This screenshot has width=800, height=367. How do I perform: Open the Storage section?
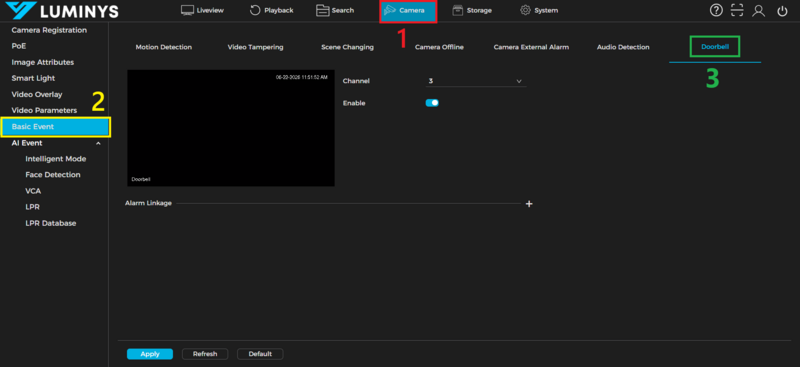[472, 10]
